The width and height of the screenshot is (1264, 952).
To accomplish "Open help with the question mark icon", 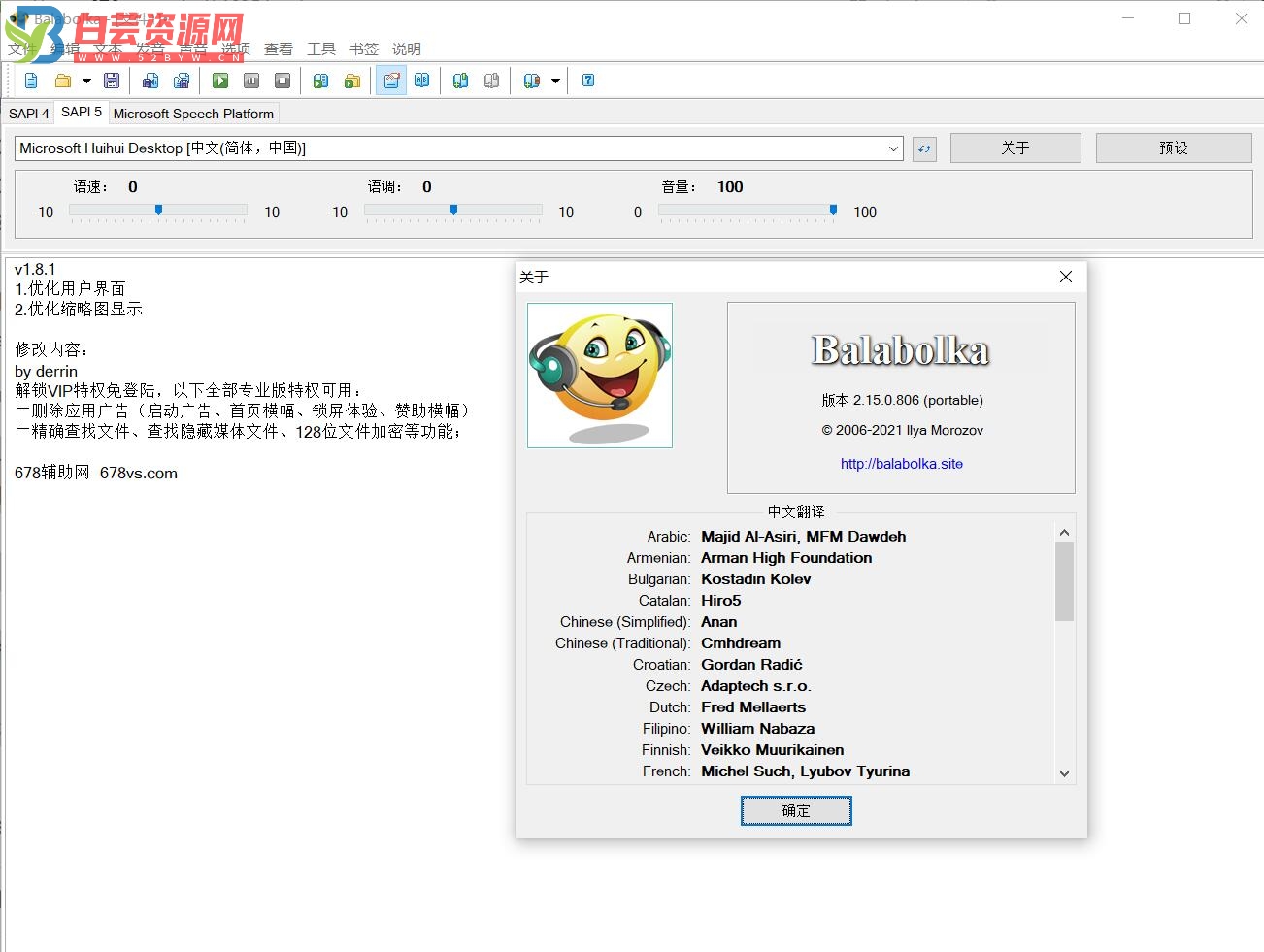I will [588, 81].
